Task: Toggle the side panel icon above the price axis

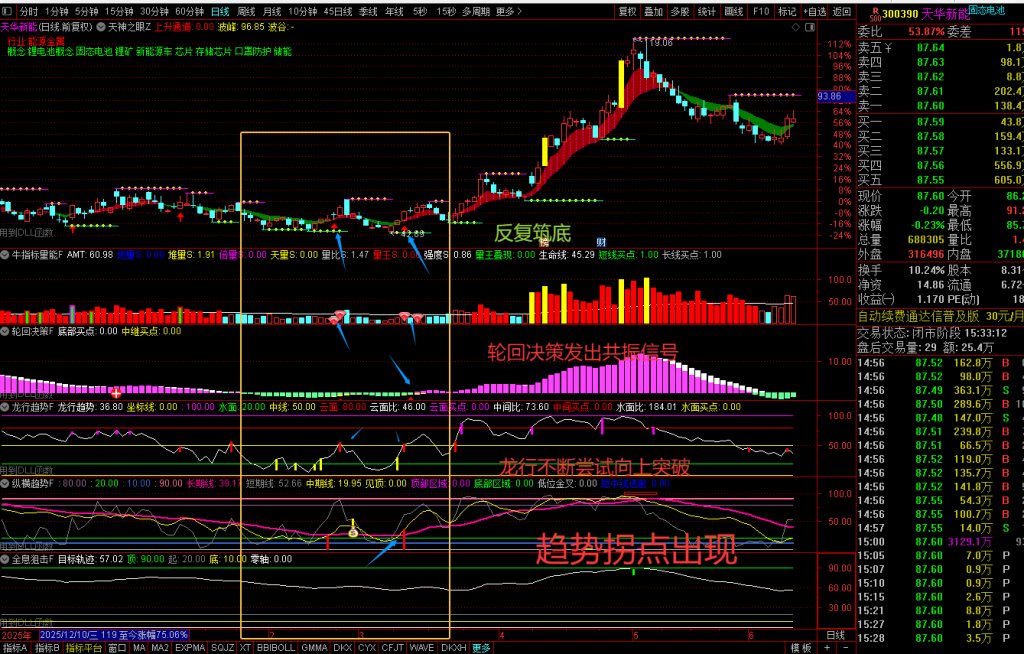Action: [x=810, y=27]
